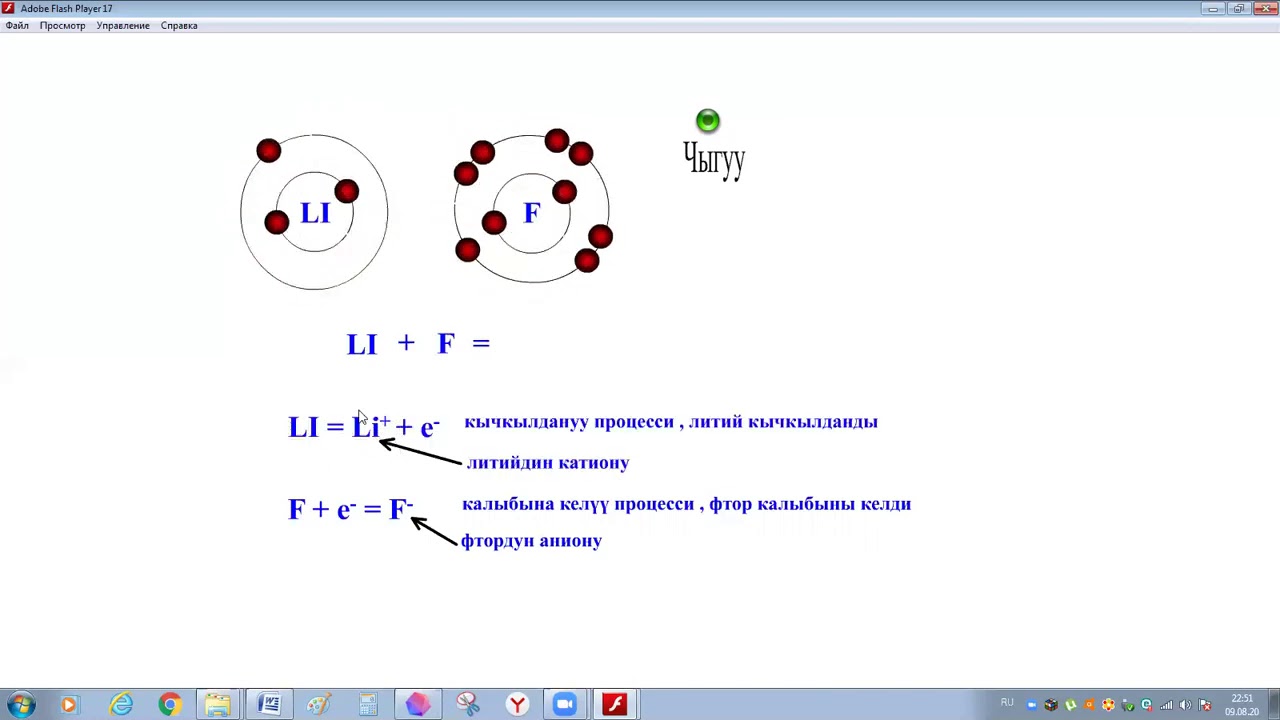
Task: Open the Справка menu
Action: point(179,25)
